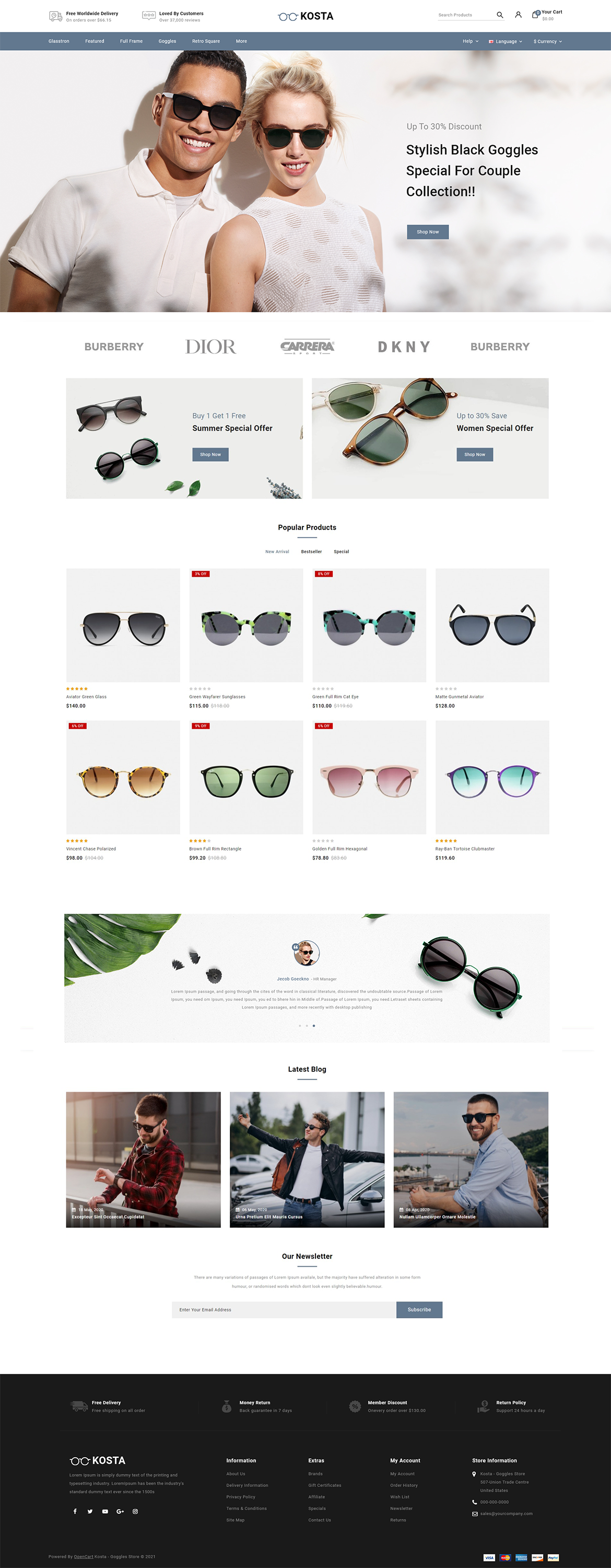Expand the Help dropdown
Viewport: 611px width, 1568px height.
[471, 41]
